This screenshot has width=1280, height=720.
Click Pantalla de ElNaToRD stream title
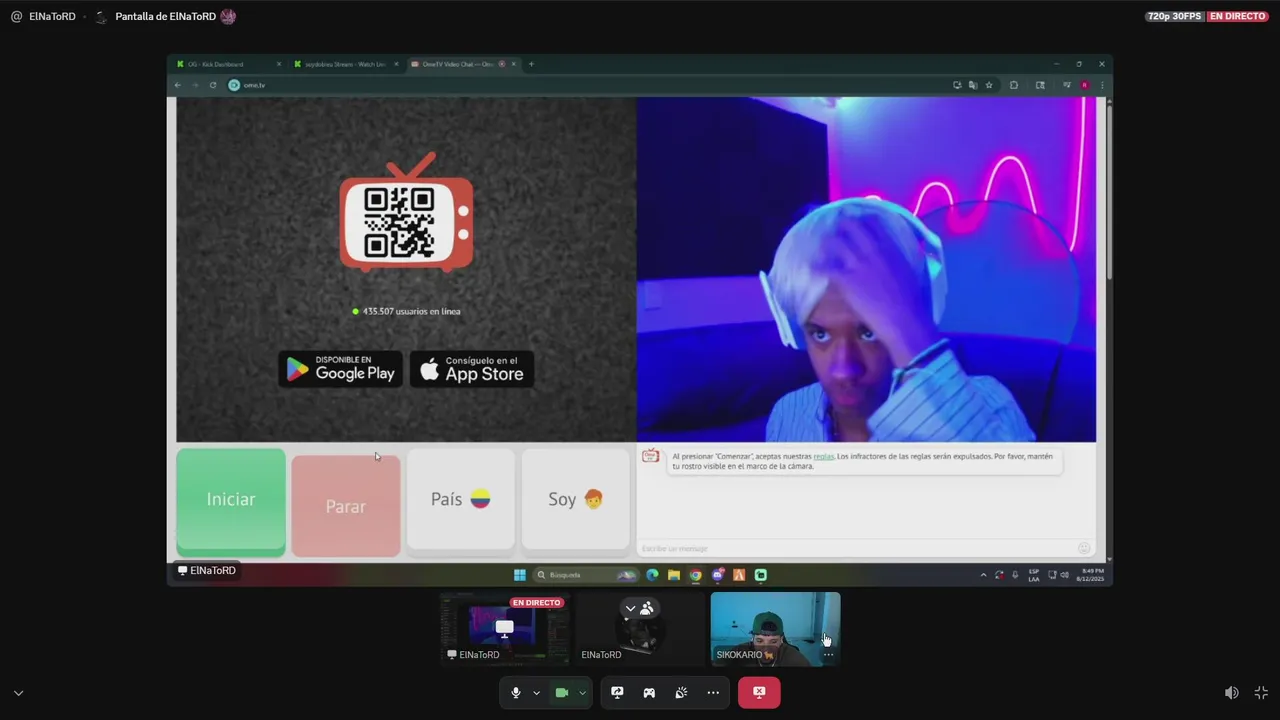pyautogui.click(x=165, y=16)
